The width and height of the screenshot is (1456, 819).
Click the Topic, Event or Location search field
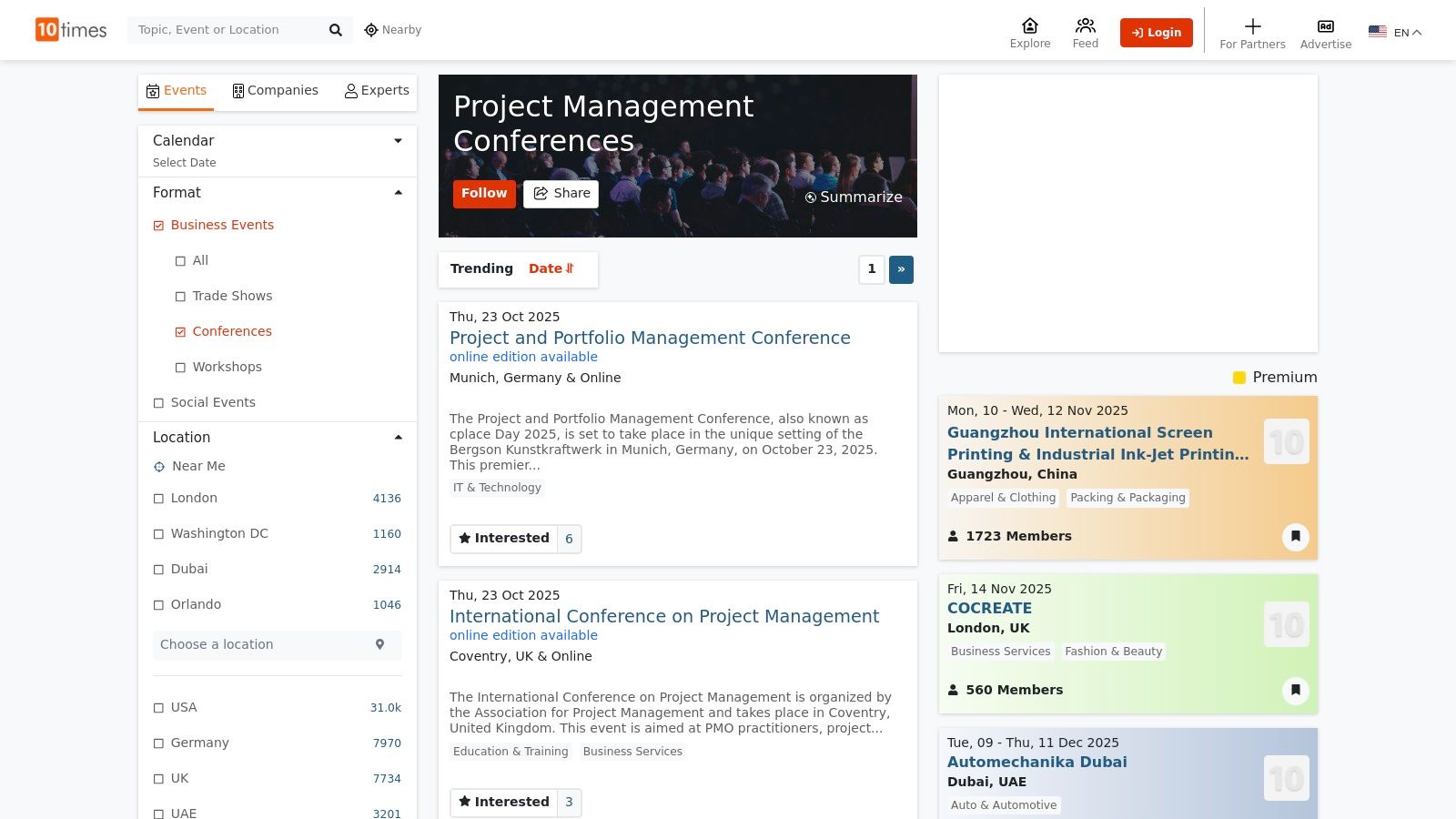pos(227,30)
